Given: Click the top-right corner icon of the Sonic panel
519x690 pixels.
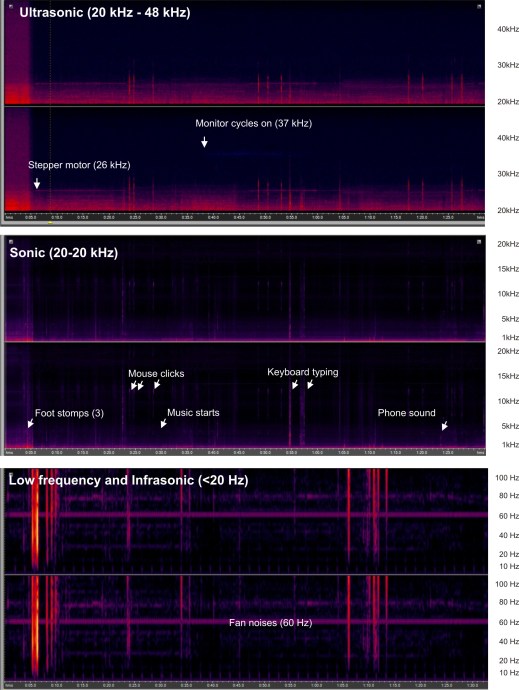Looking at the screenshot, I should pos(479,242).
